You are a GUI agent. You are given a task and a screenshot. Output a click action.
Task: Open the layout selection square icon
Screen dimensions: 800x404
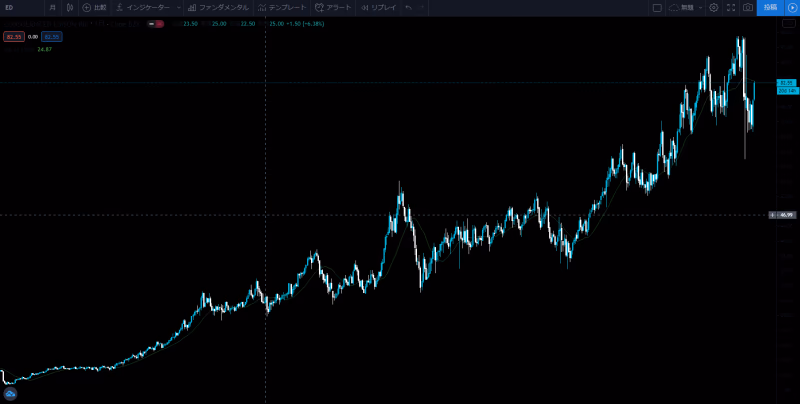click(657, 7)
